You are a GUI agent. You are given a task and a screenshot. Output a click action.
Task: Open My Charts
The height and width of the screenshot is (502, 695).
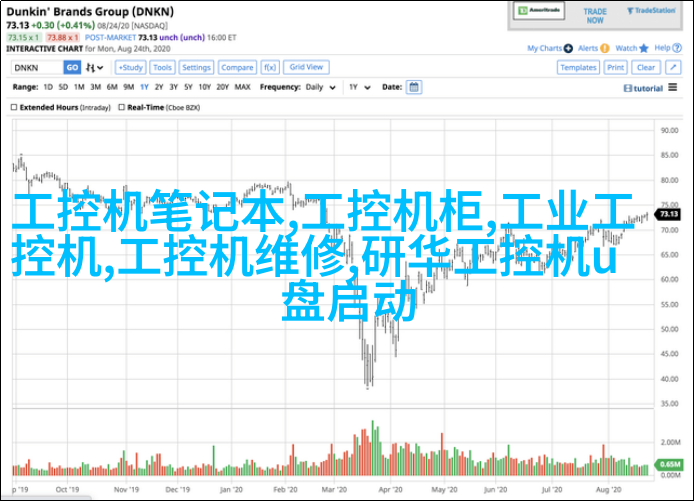544,48
